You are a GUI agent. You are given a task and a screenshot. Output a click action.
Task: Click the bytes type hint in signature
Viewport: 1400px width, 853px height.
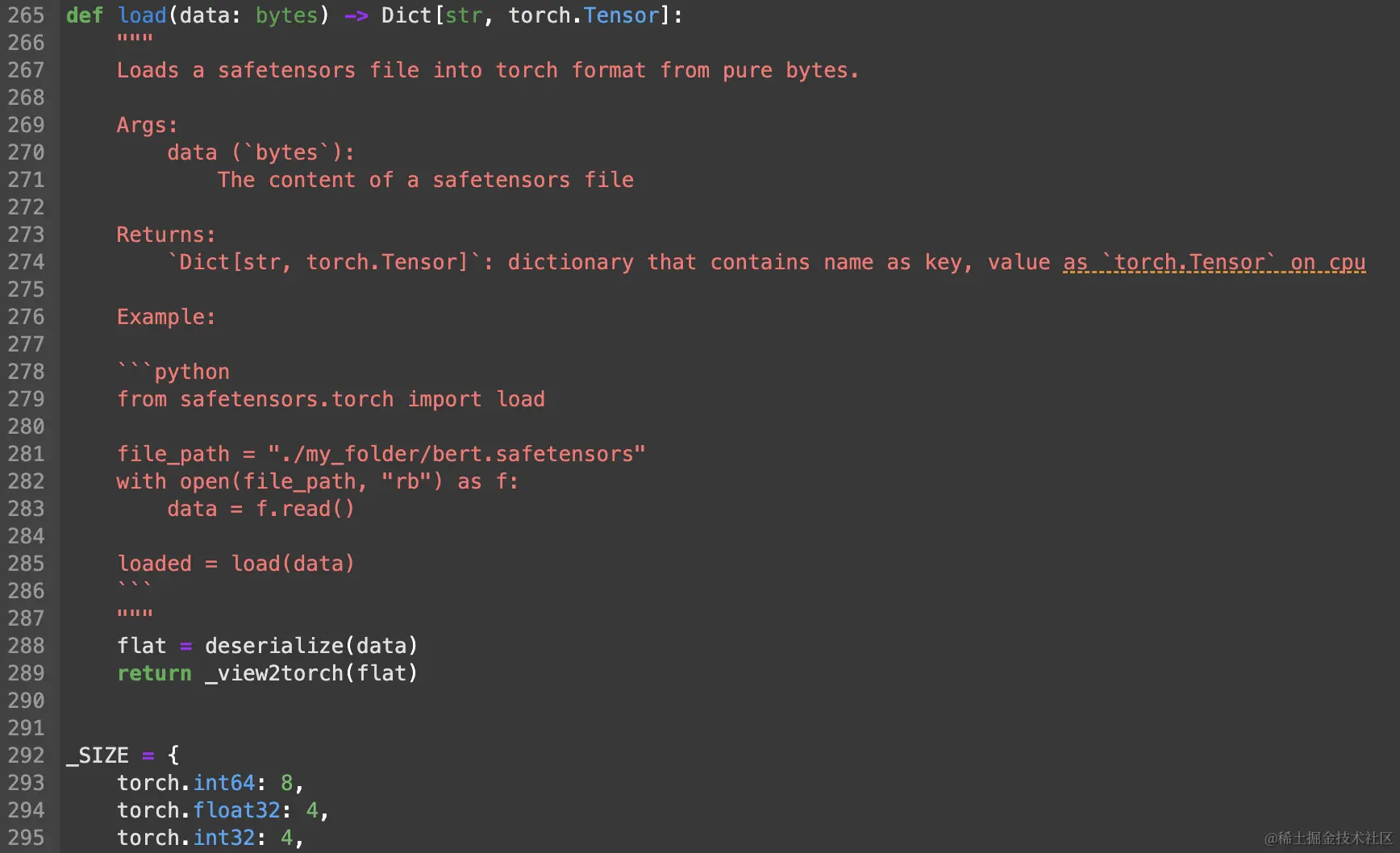(x=286, y=15)
